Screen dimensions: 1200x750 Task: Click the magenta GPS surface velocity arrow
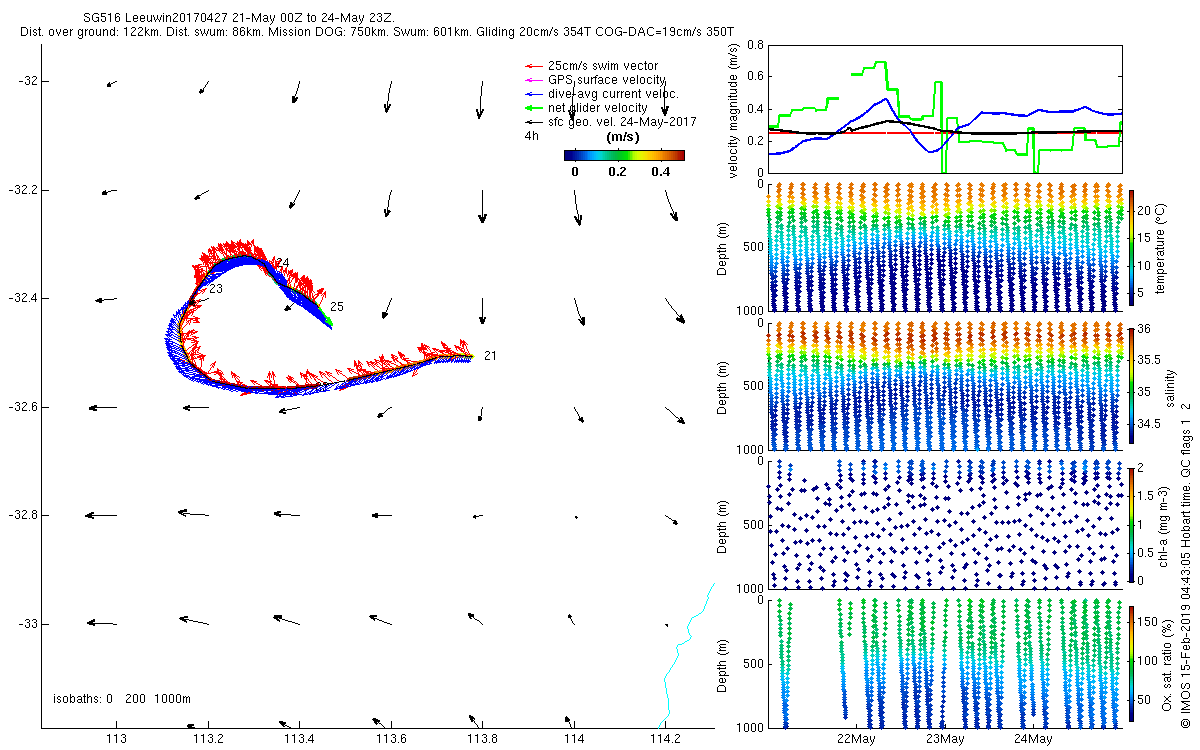click(x=532, y=80)
